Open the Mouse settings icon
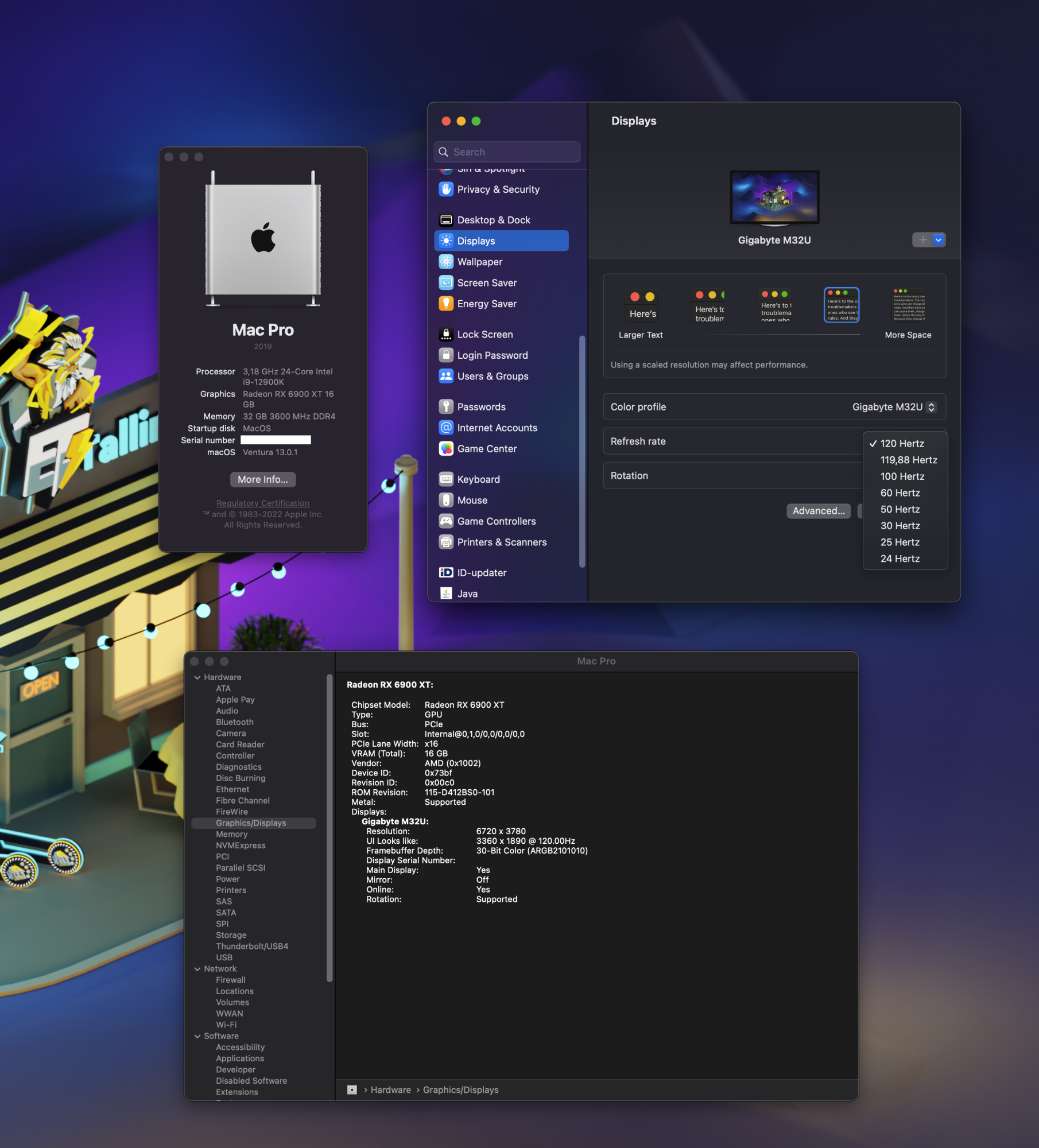 pos(446,500)
